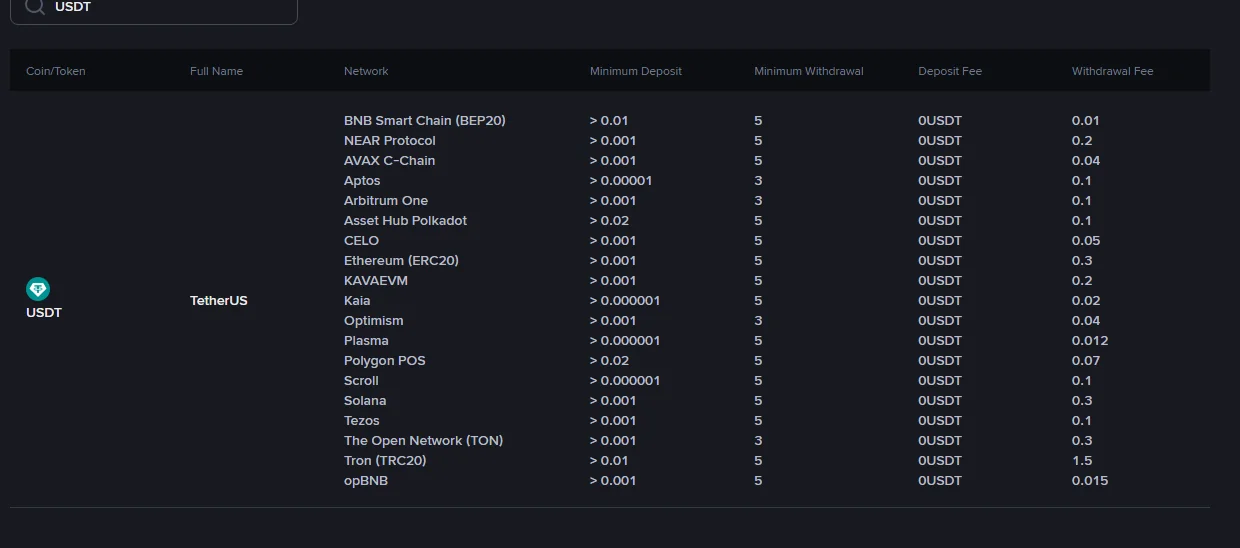Select the Optimism network row
The image size is (1240, 548).
(374, 320)
